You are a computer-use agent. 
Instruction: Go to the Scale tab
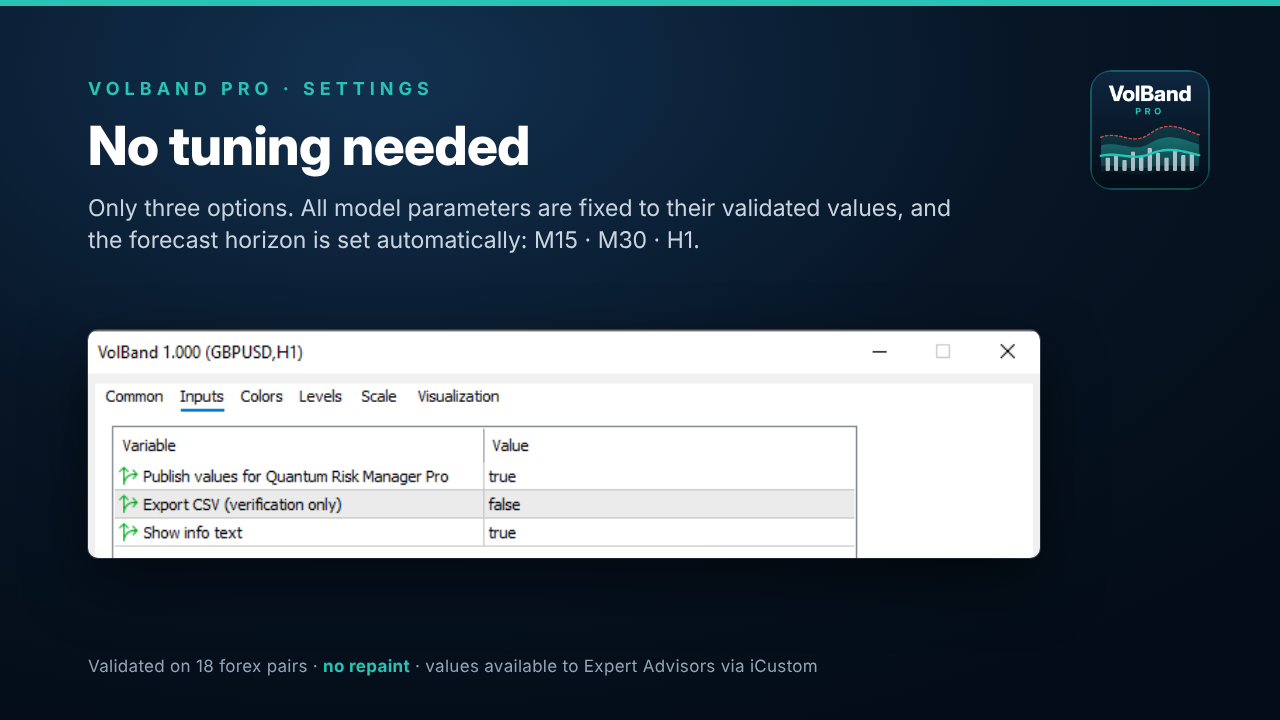(x=379, y=397)
